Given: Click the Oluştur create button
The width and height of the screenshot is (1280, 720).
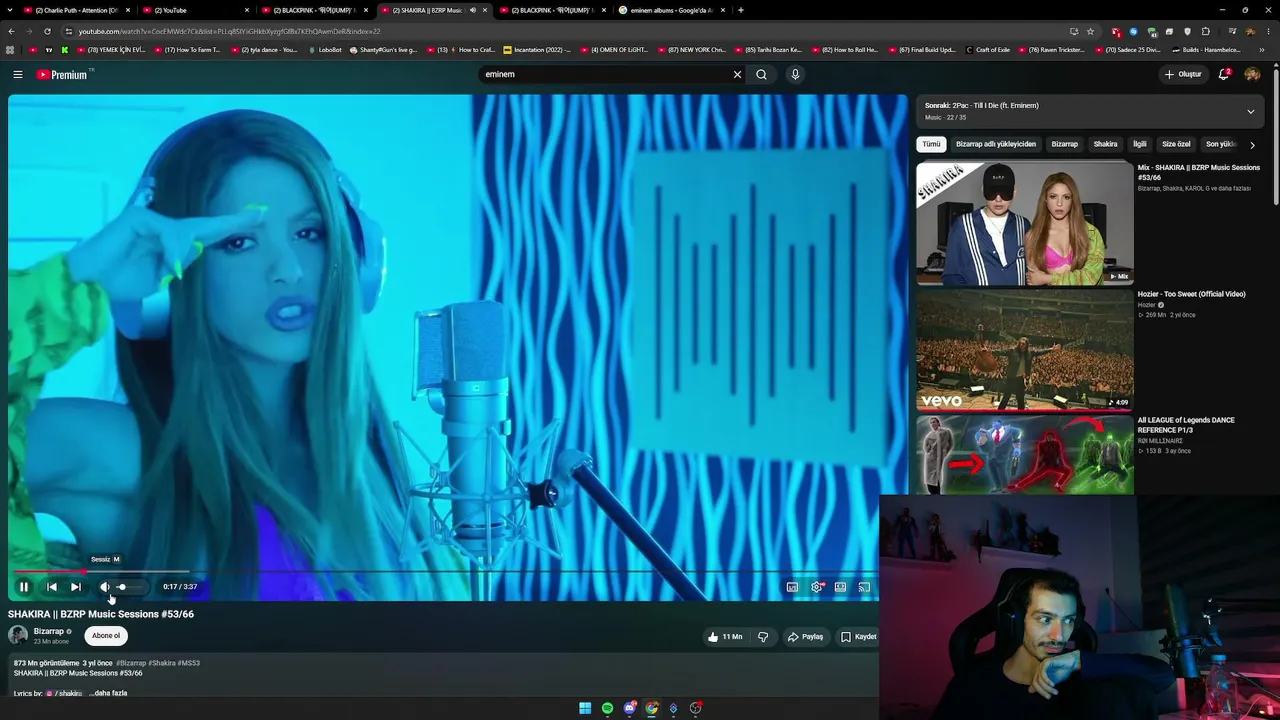Looking at the screenshot, I should [x=1182, y=74].
